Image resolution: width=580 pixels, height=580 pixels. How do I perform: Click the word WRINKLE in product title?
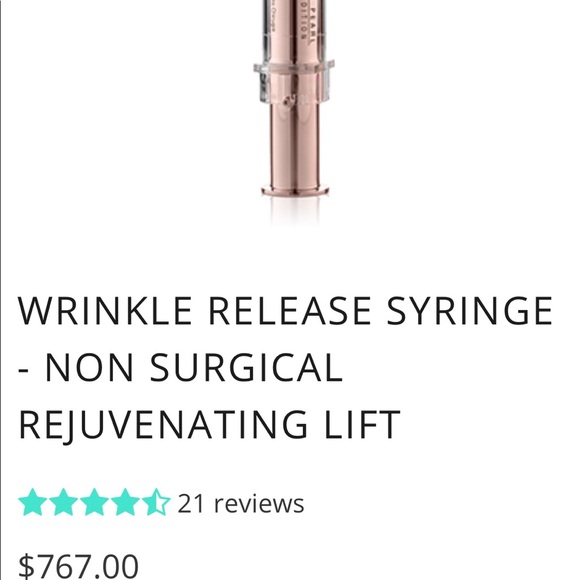(105, 311)
